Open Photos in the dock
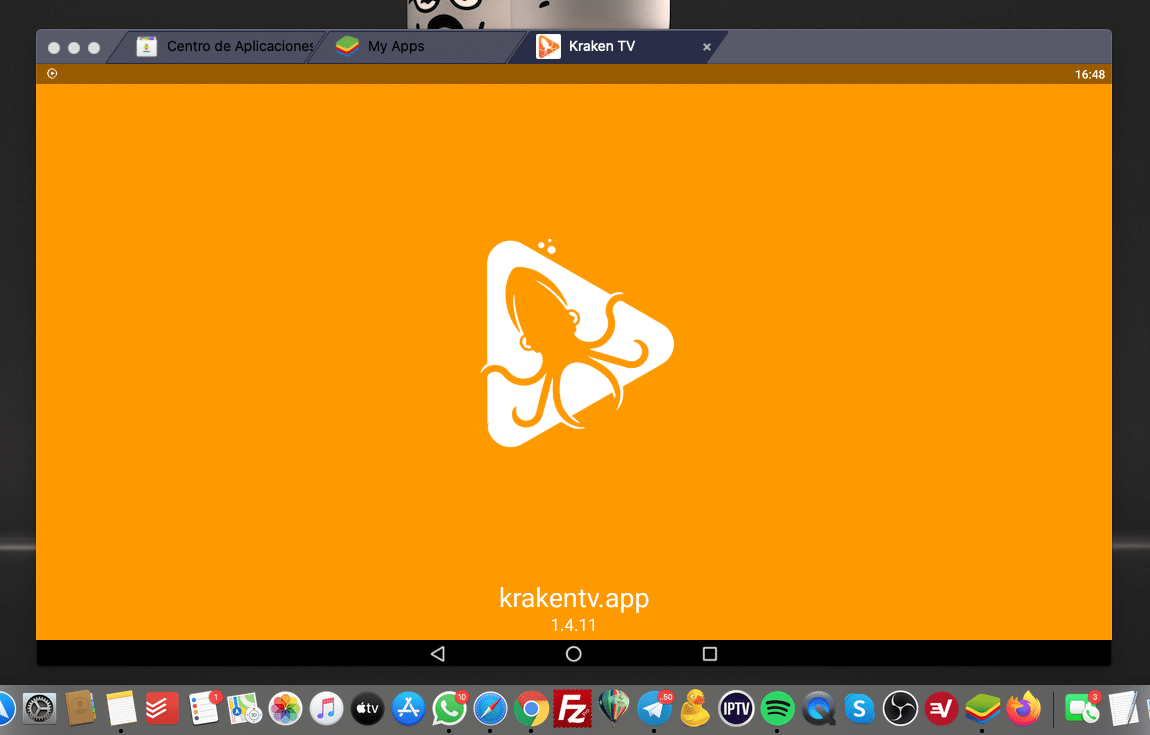Image resolution: width=1150 pixels, height=735 pixels. point(285,709)
